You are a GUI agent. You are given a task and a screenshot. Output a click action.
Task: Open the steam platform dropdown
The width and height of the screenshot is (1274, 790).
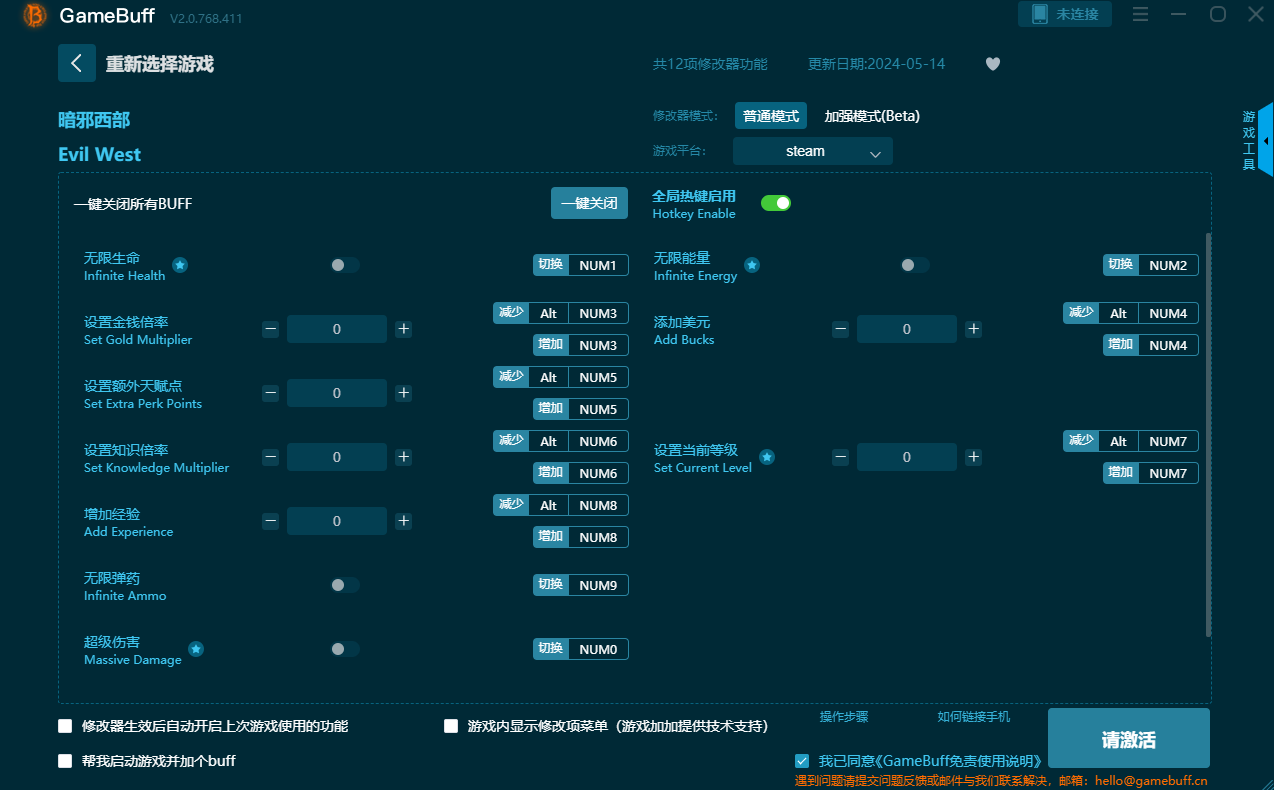(812, 151)
